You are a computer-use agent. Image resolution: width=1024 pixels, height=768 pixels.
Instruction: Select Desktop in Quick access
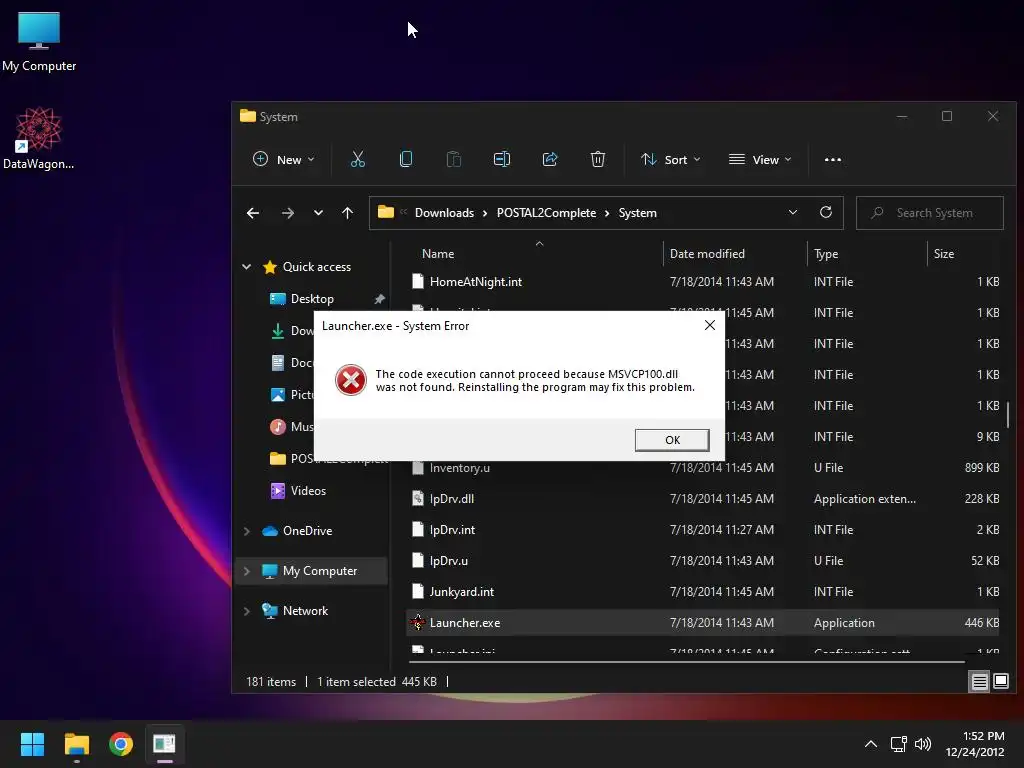pyautogui.click(x=312, y=298)
